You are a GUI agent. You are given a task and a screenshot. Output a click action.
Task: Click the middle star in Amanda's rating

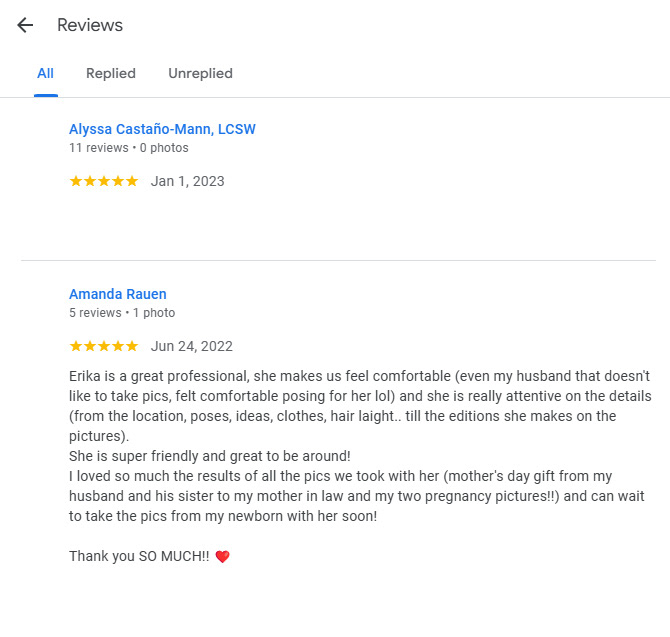(104, 346)
